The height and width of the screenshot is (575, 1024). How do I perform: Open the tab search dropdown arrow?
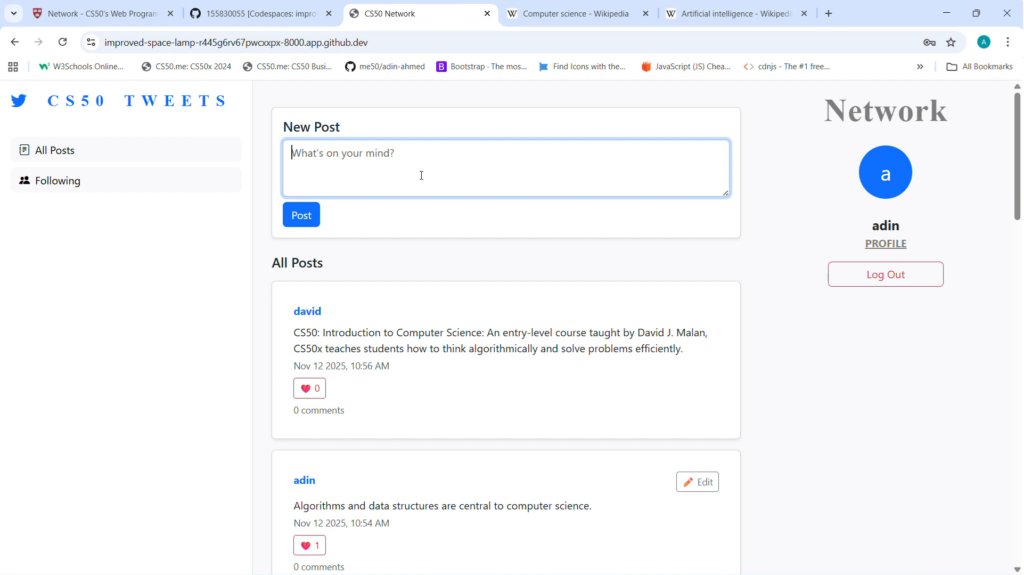tap(14, 13)
